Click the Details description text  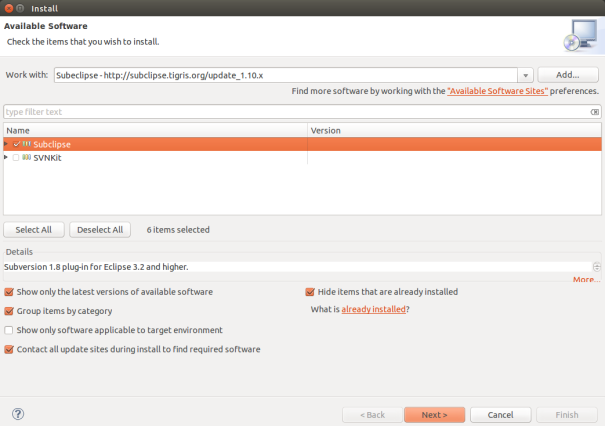(96, 267)
